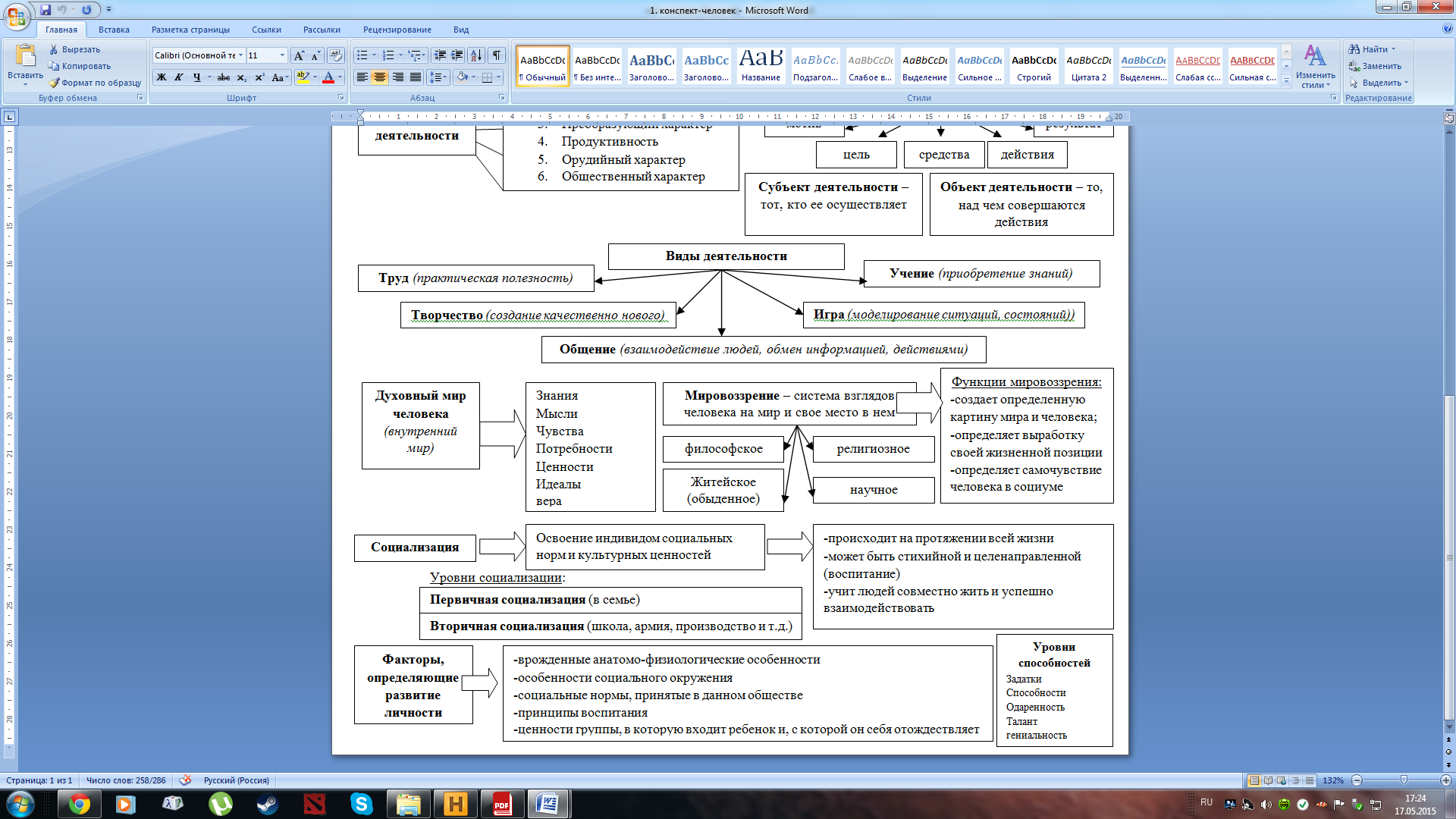Click Format Painter (Формат по образцу)
Screen dimensions: 1456x819
click(x=95, y=83)
